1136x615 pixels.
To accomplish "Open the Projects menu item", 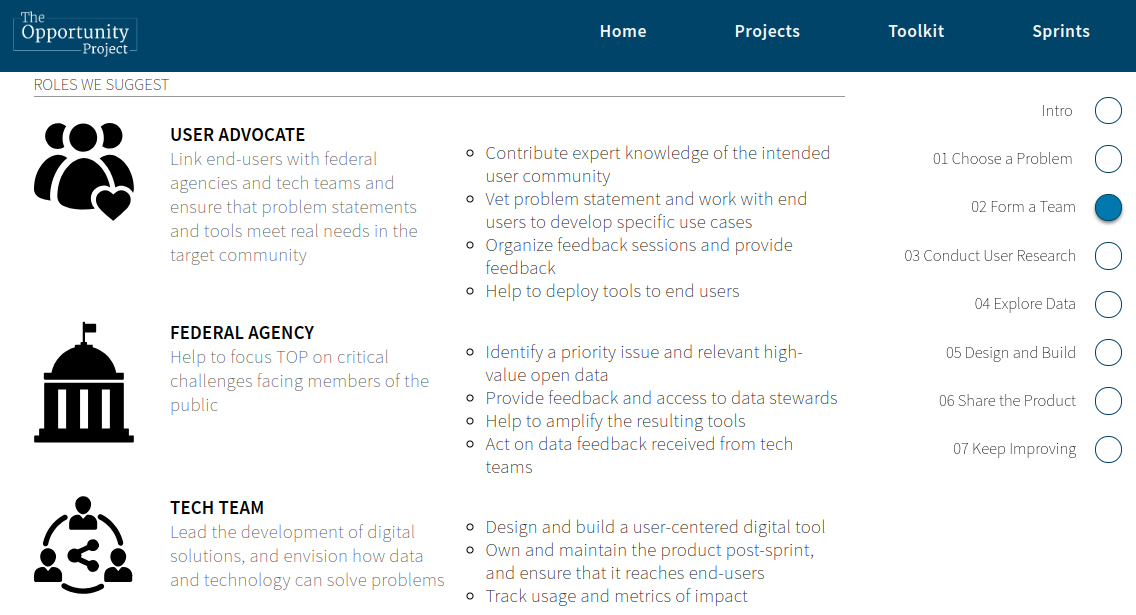I will (x=767, y=31).
